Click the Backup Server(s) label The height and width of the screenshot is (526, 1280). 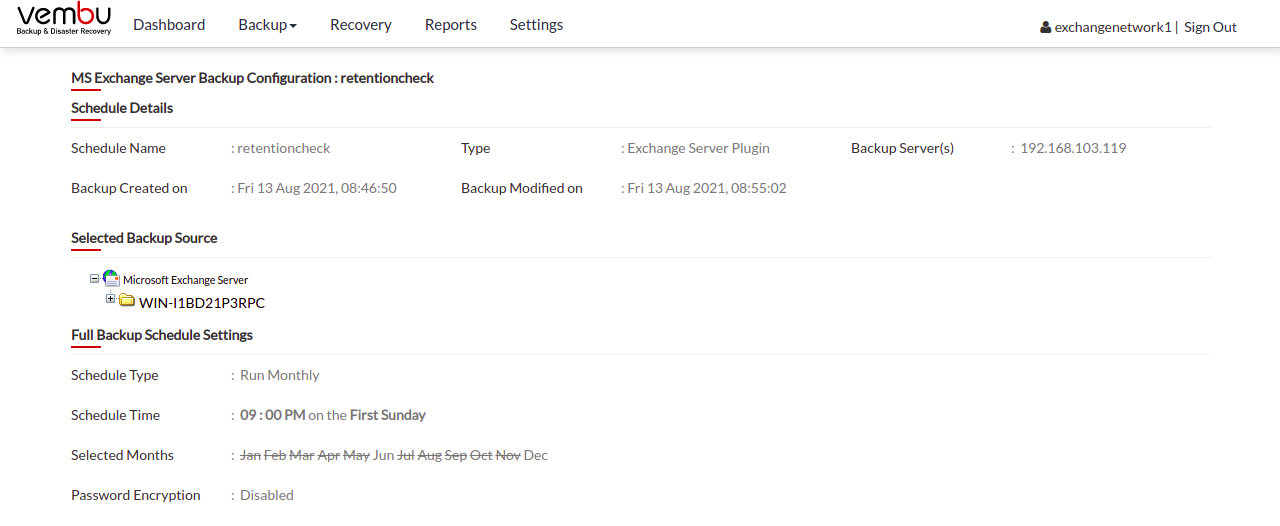coord(902,148)
